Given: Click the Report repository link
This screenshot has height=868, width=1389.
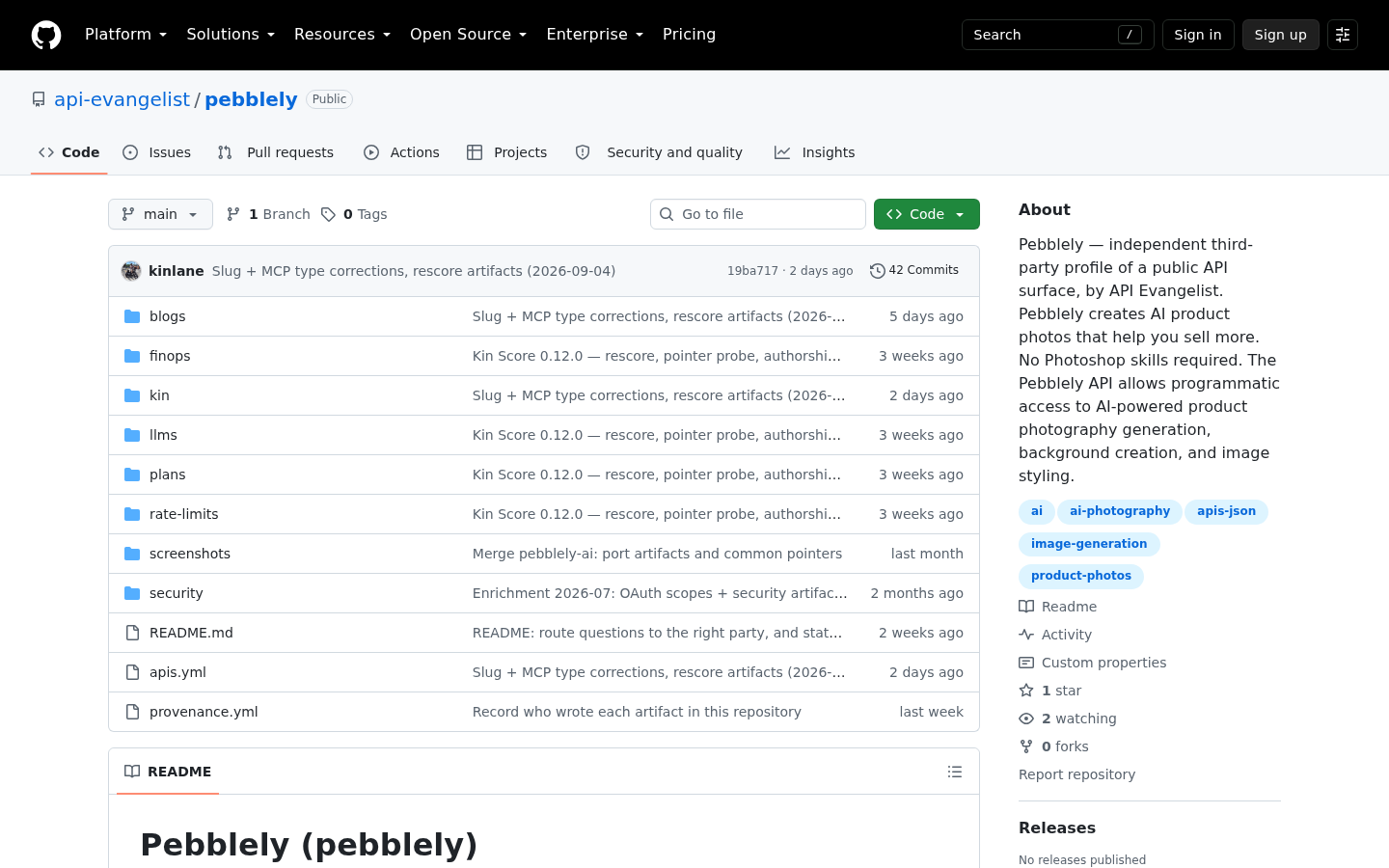Looking at the screenshot, I should click(1076, 774).
